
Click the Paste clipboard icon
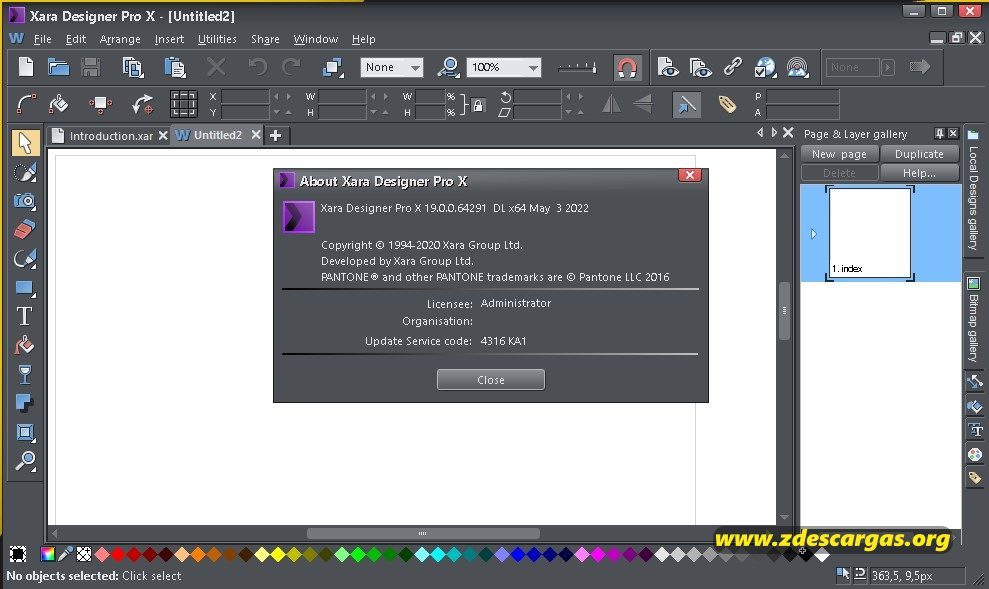point(175,67)
